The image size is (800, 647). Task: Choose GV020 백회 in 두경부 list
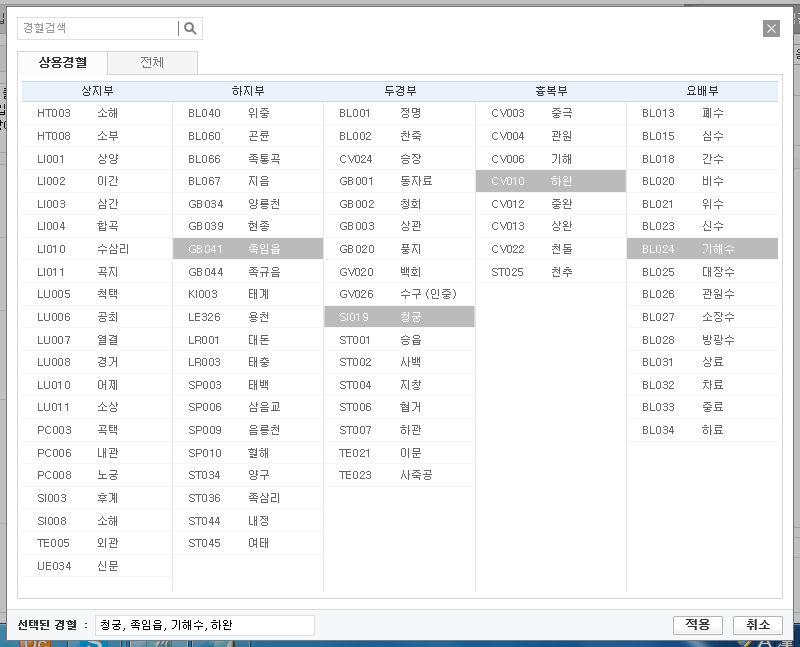pos(399,271)
